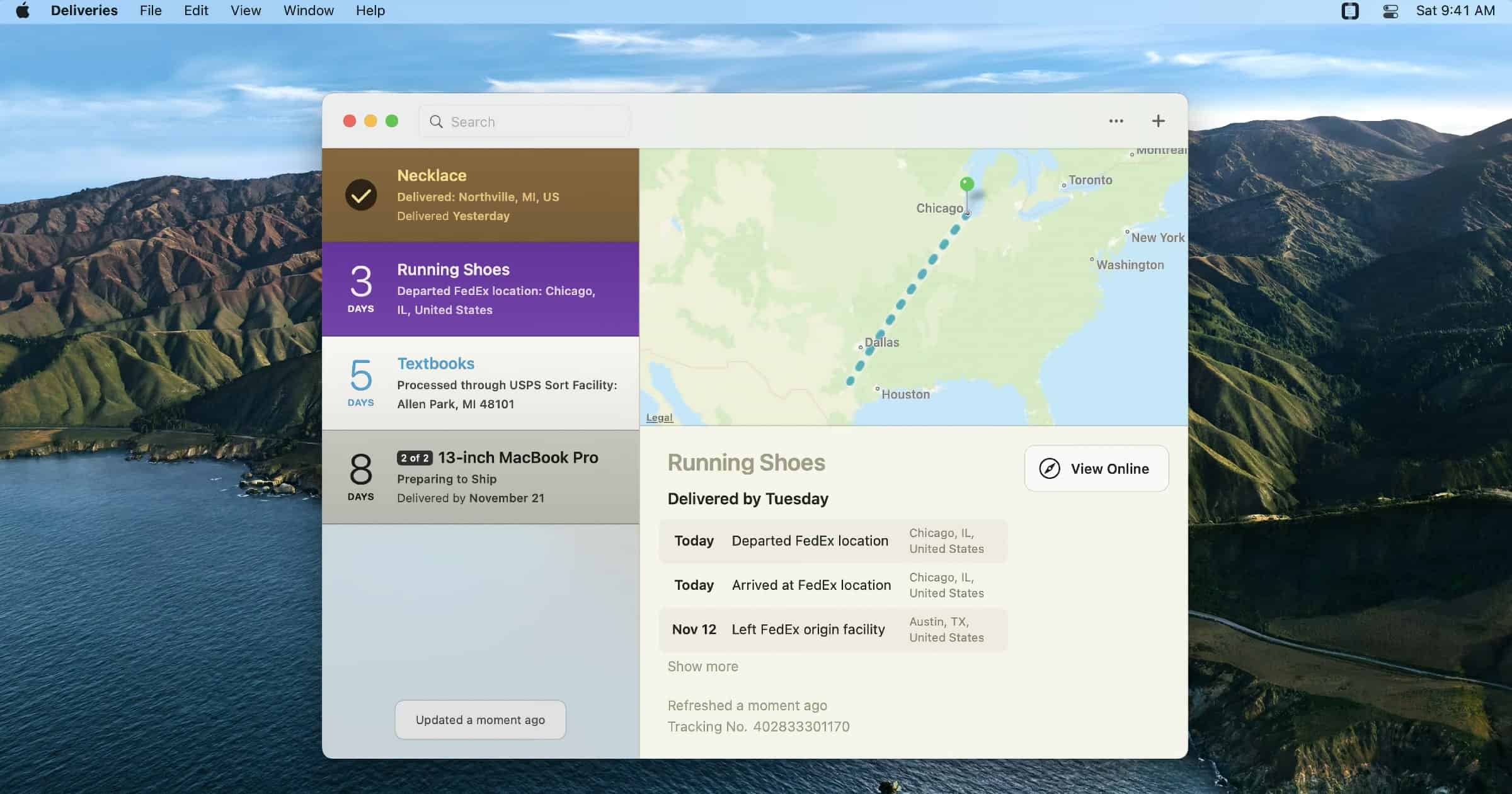Click the Legal link on the map
Viewport: 1512px width, 794px height.
pyautogui.click(x=659, y=418)
